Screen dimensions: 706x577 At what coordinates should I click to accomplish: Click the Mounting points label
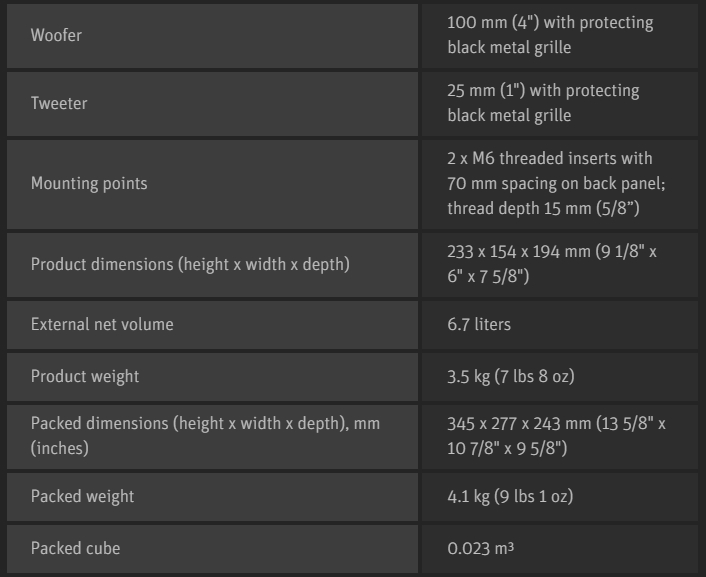pyautogui.click(x=89, y=184)
